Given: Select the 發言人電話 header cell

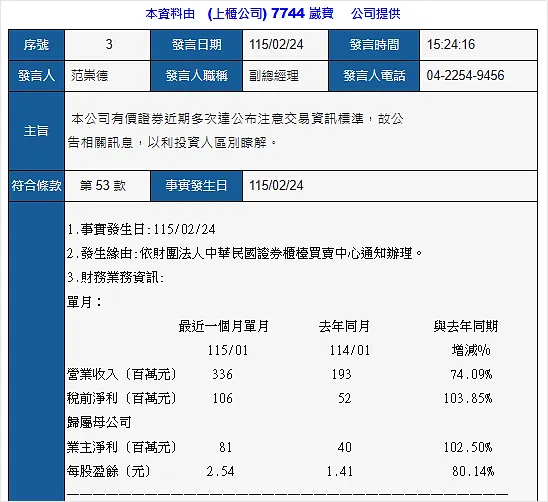Looking at the screenshot, I should [x=374, y=76].
